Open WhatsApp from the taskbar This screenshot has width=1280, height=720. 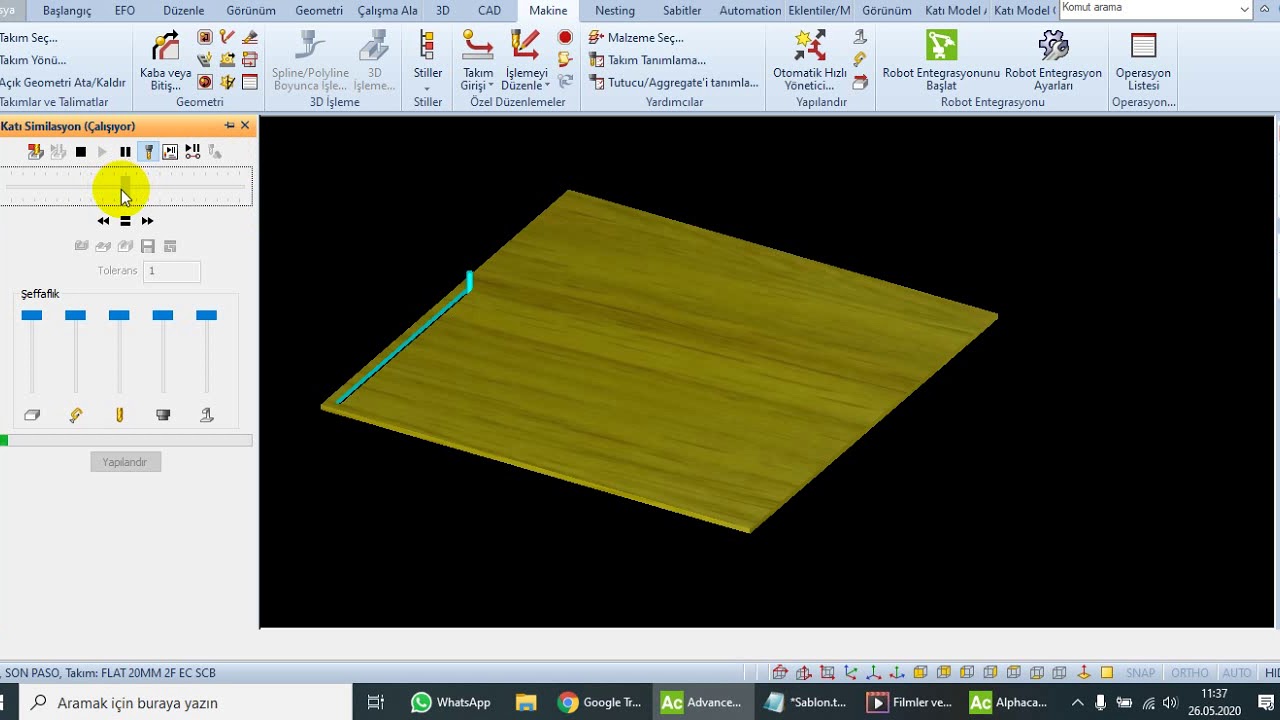click(452, 702)
